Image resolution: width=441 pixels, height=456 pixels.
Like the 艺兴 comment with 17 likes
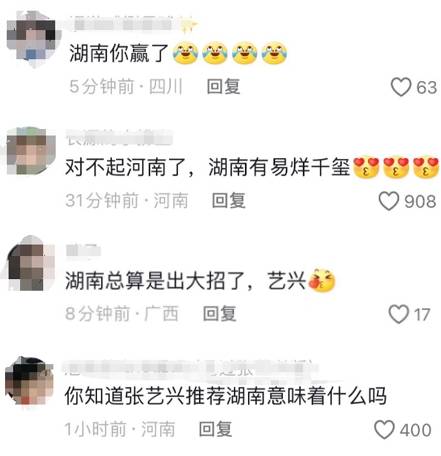[398, 314]
